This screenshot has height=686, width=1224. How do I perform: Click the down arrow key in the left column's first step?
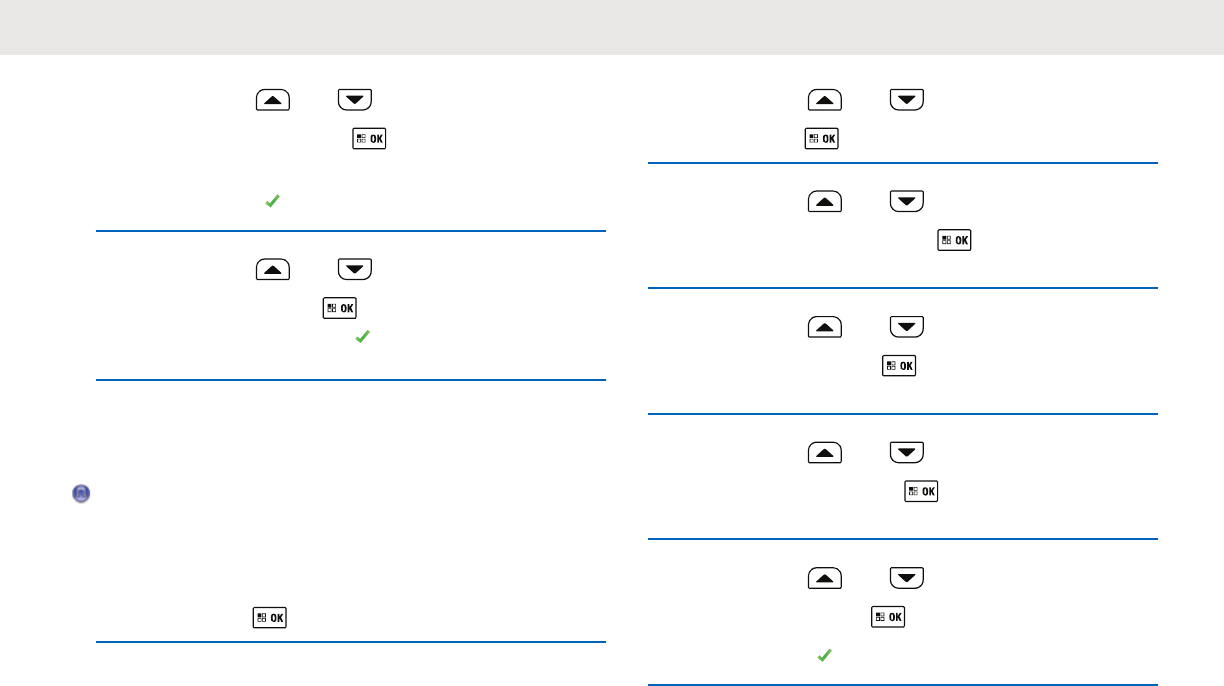click(355, 99)
